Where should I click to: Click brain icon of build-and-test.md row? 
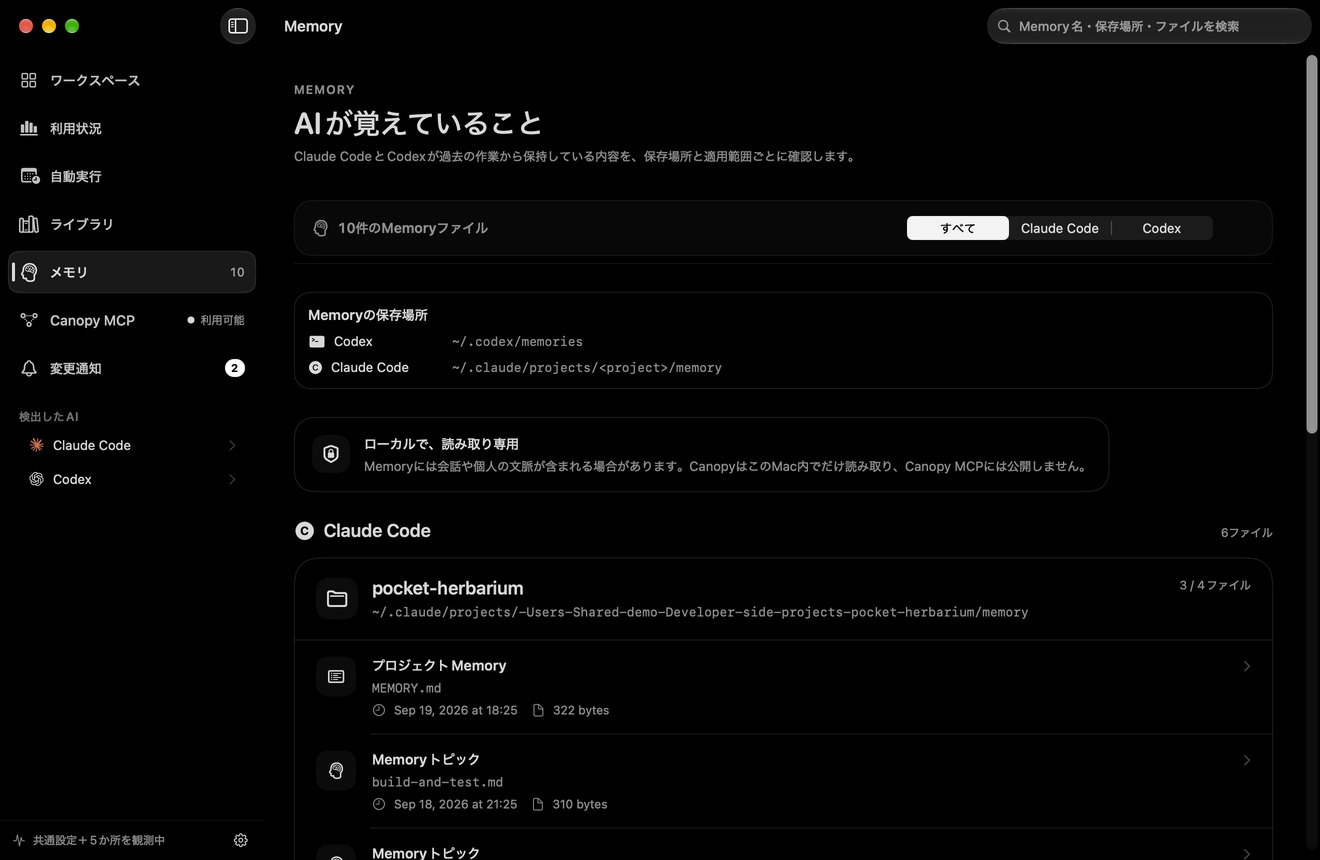click(x=336, y=771)
